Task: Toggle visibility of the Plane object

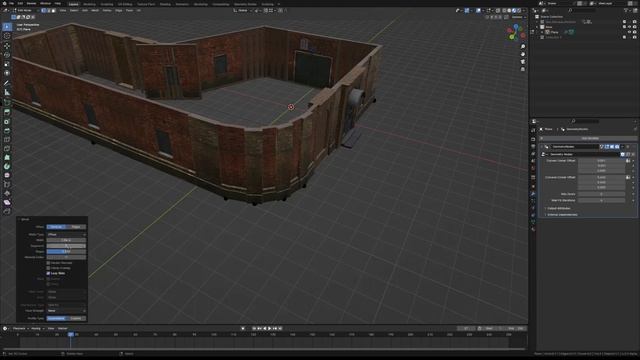Action: (629, 32)
